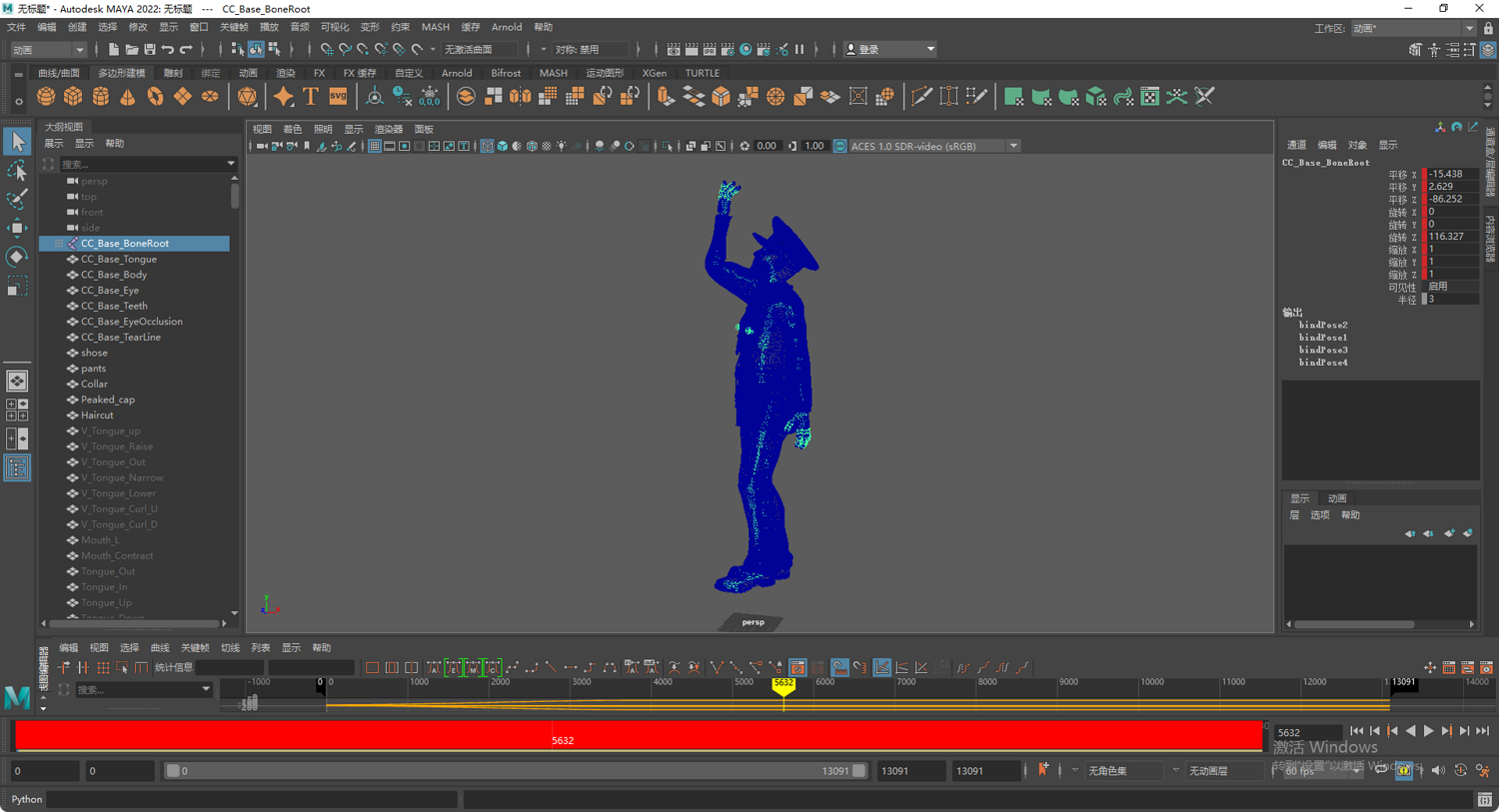Screen dimensions: 1499x812
Task: Activate the Rotate tool in the toolbox
Action: [x=17, y=258]
